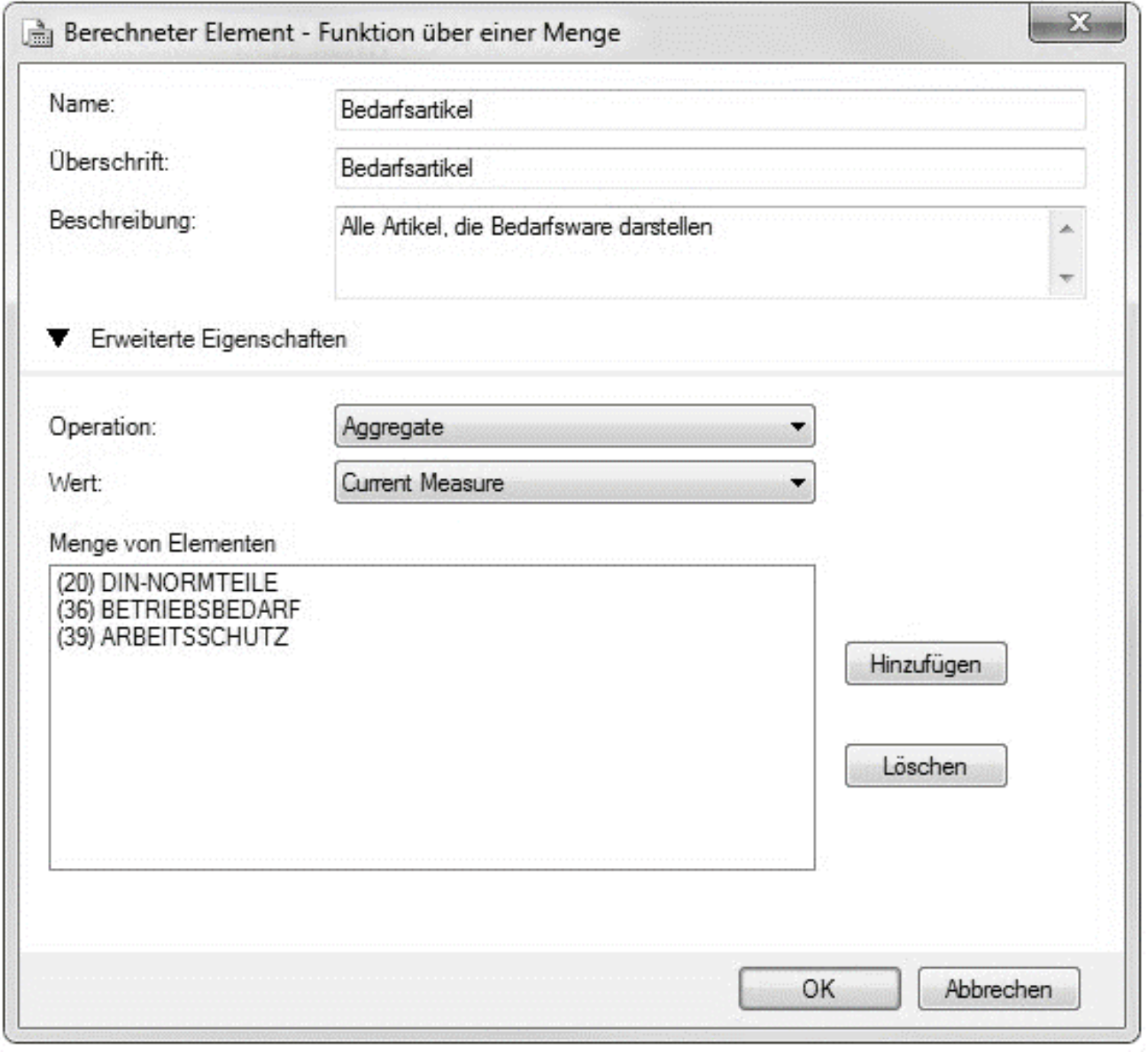Click the dialog title bar icon

point(37,33)
